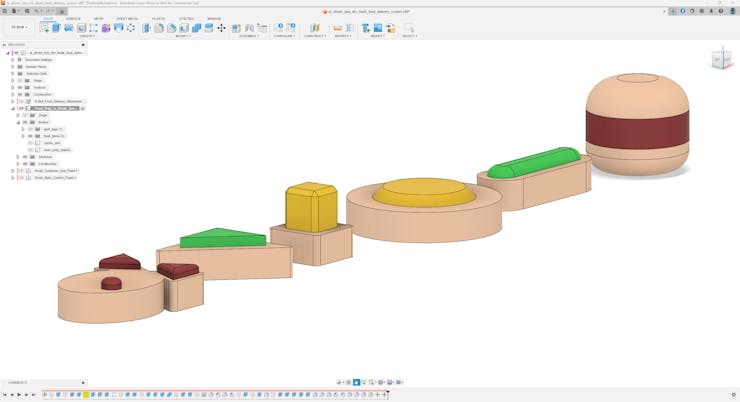Select the Create Sketch tool icon
The width and height of the screenshot is (740, 402).
43,28
